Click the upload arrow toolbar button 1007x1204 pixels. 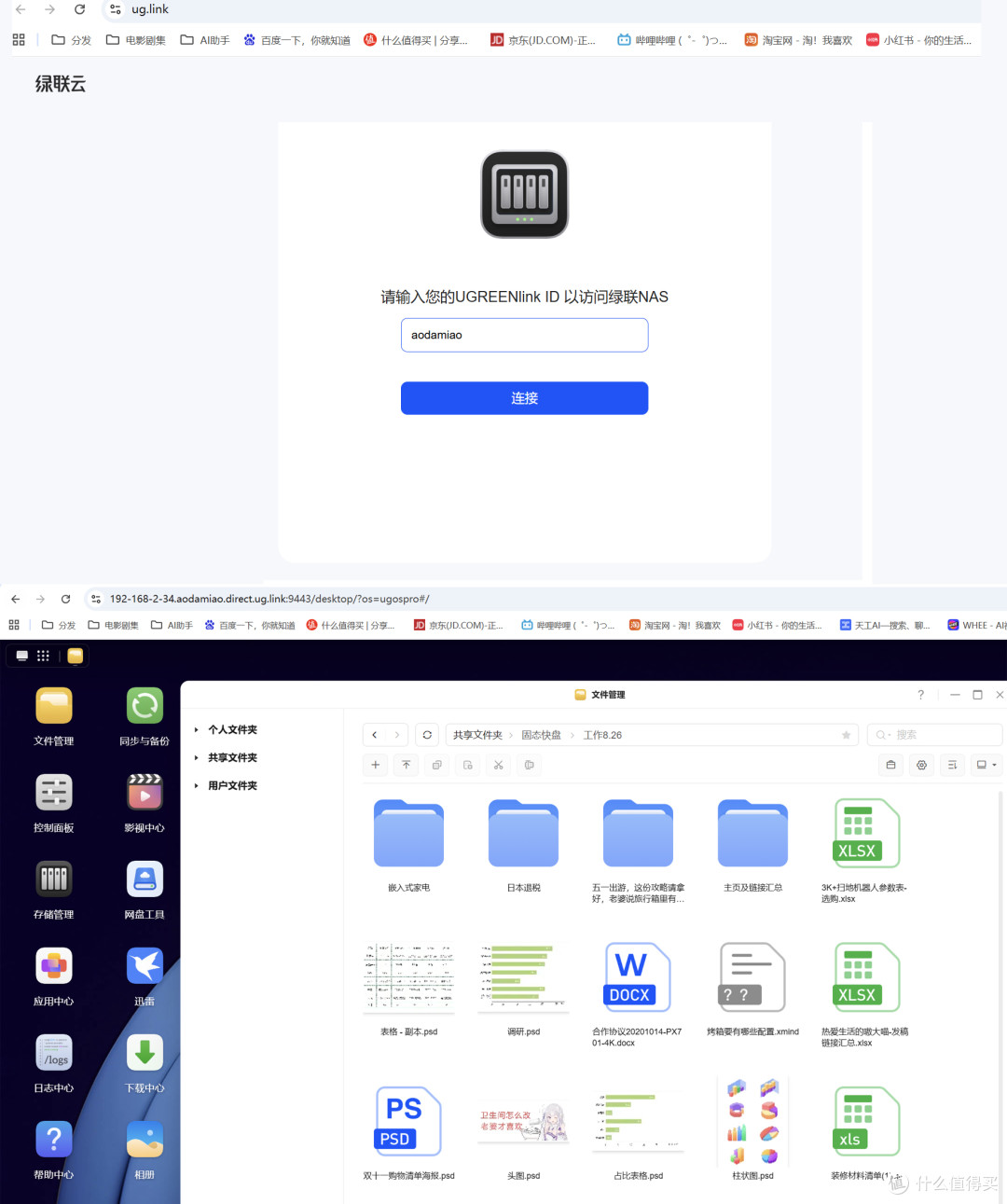pos(407,765)
